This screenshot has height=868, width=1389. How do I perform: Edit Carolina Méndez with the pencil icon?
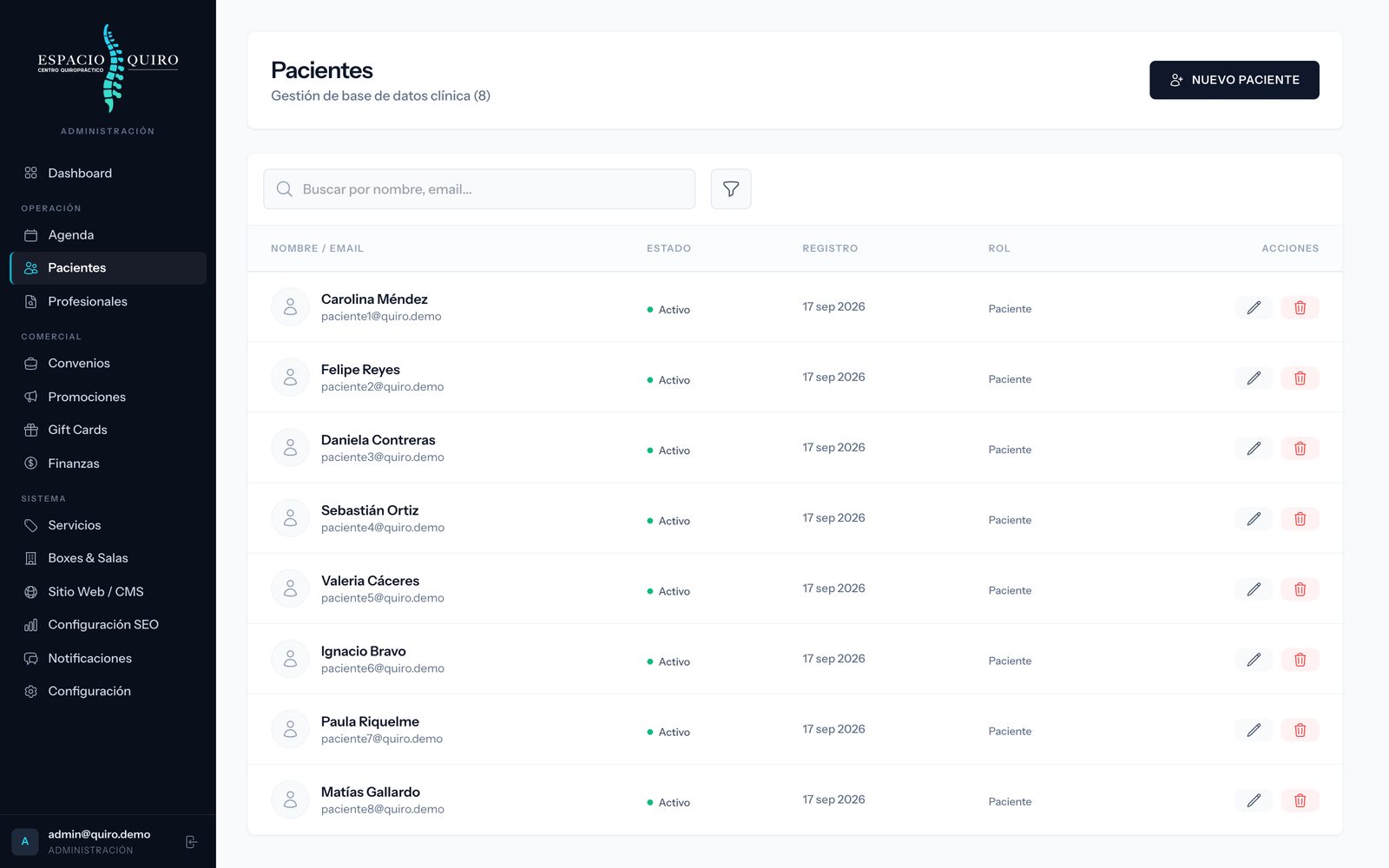[x=1254, y=307]
